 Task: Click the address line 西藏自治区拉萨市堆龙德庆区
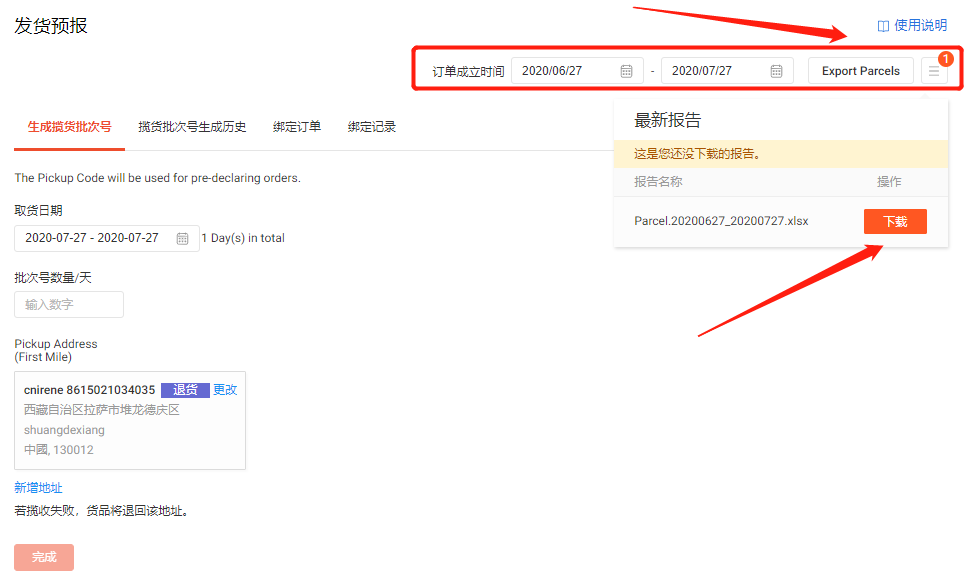coord(102,410)
